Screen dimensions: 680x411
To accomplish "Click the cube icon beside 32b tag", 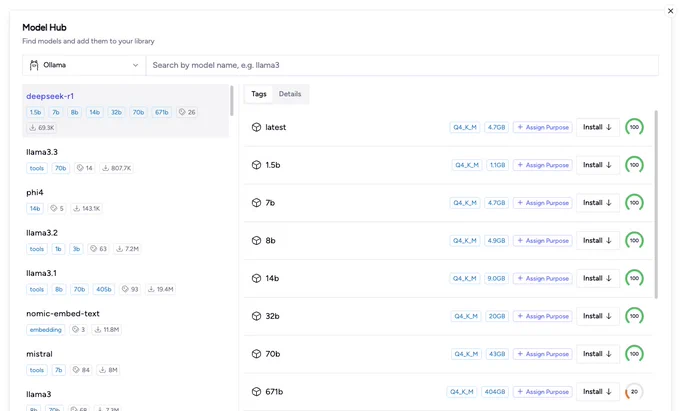I will coord(256,316).
